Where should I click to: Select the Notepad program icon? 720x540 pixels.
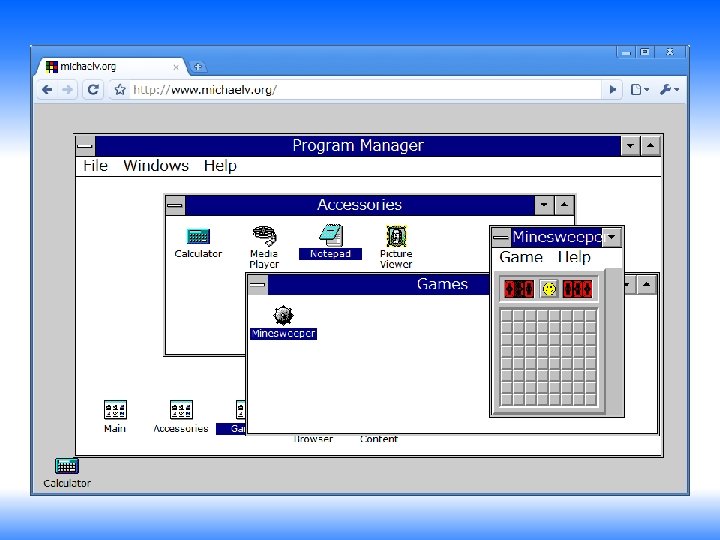click(x=330, y=242)
